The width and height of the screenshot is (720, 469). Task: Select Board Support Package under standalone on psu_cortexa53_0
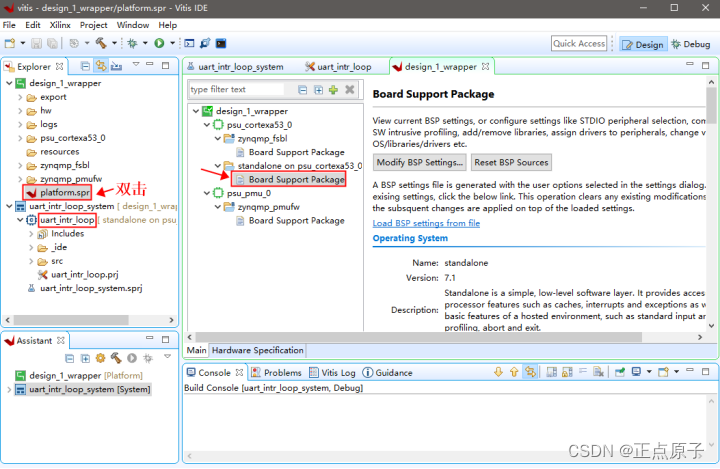[x=290, y=179]
